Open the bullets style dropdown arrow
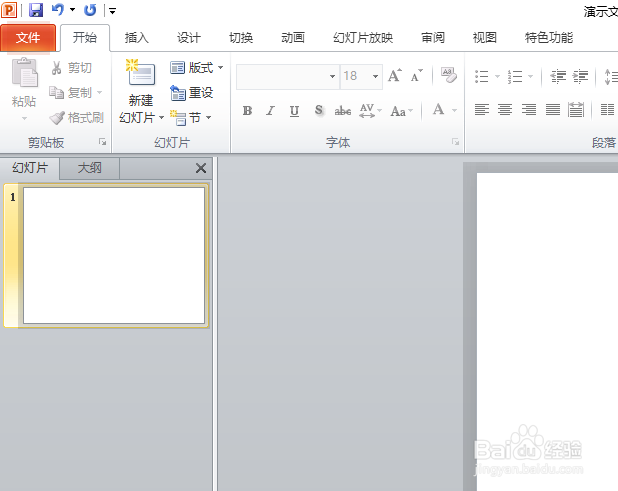The height and width of the screenshot is (491, 618). click(497, 76)
